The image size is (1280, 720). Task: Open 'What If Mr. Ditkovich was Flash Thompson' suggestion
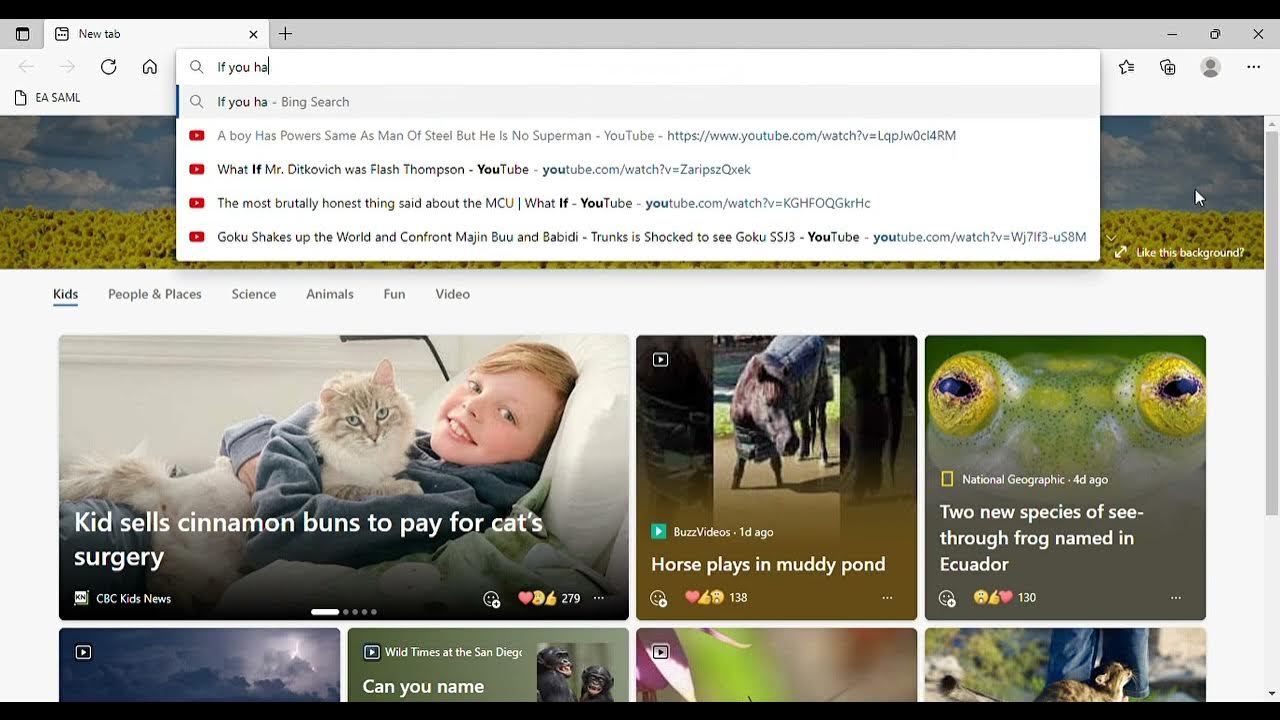pos(638,170)
